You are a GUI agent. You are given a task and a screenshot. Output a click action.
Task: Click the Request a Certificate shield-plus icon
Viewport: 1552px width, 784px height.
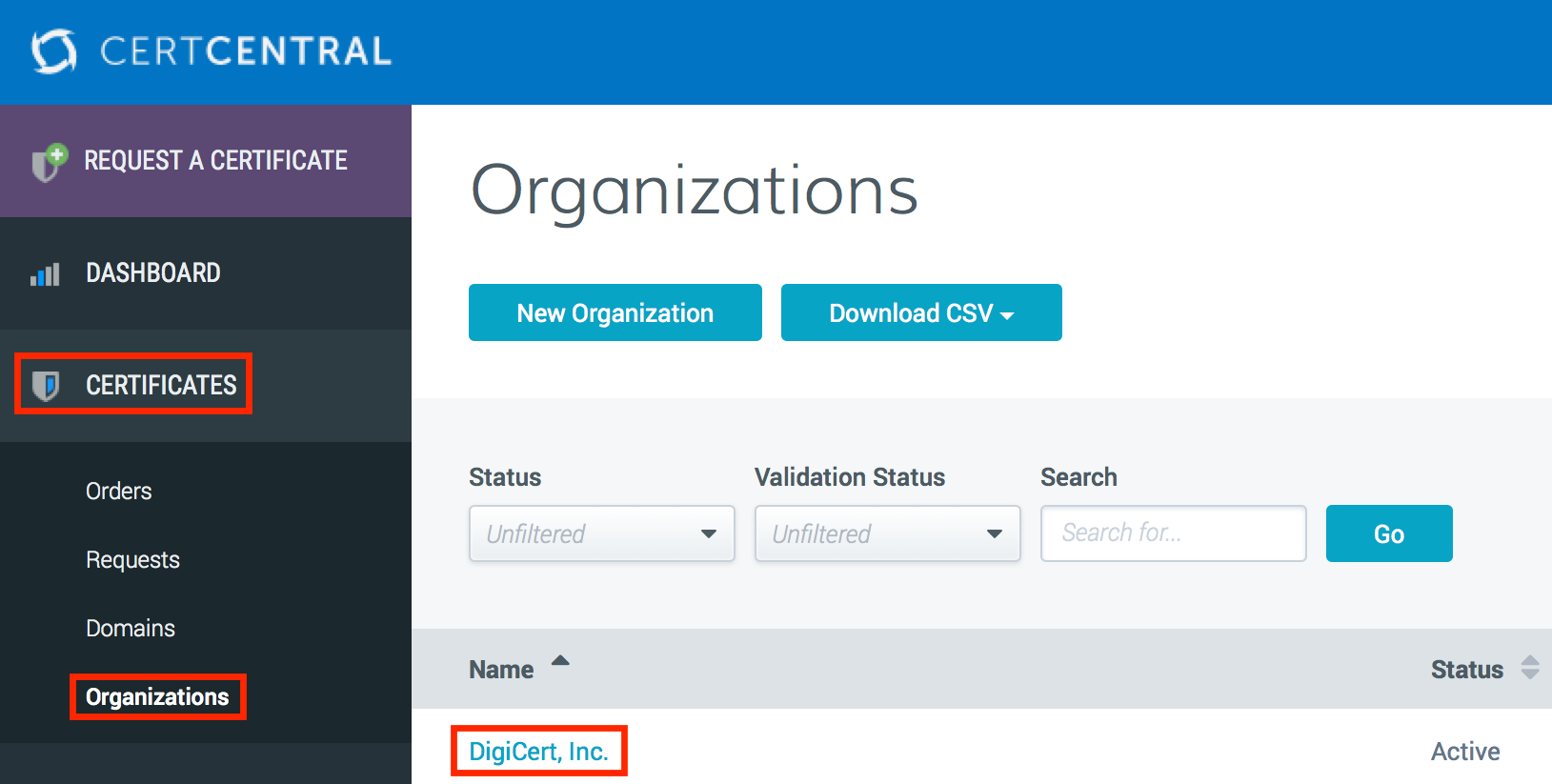click(49, 162)
